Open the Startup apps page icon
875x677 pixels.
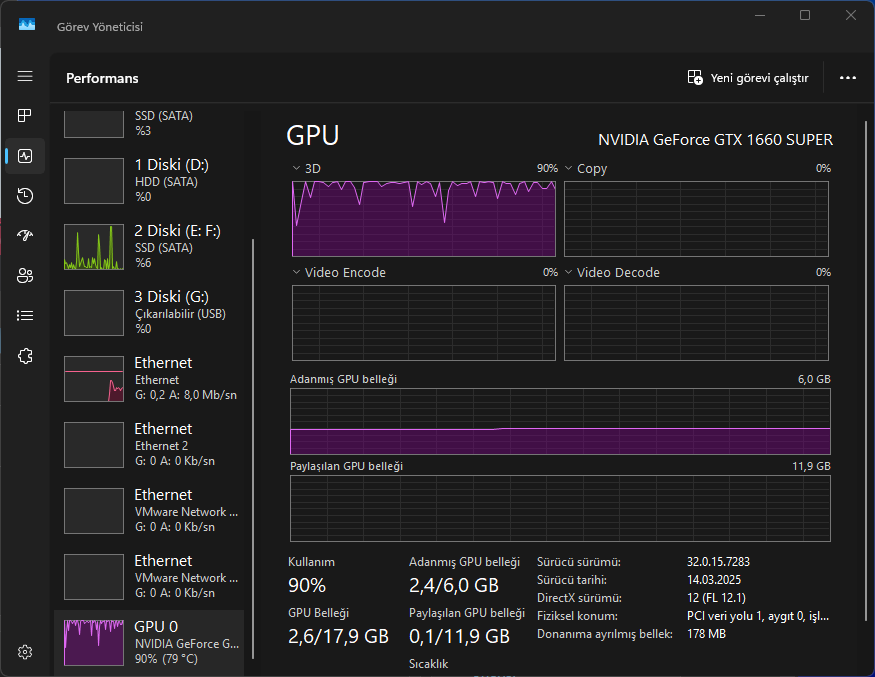[25, 236]
